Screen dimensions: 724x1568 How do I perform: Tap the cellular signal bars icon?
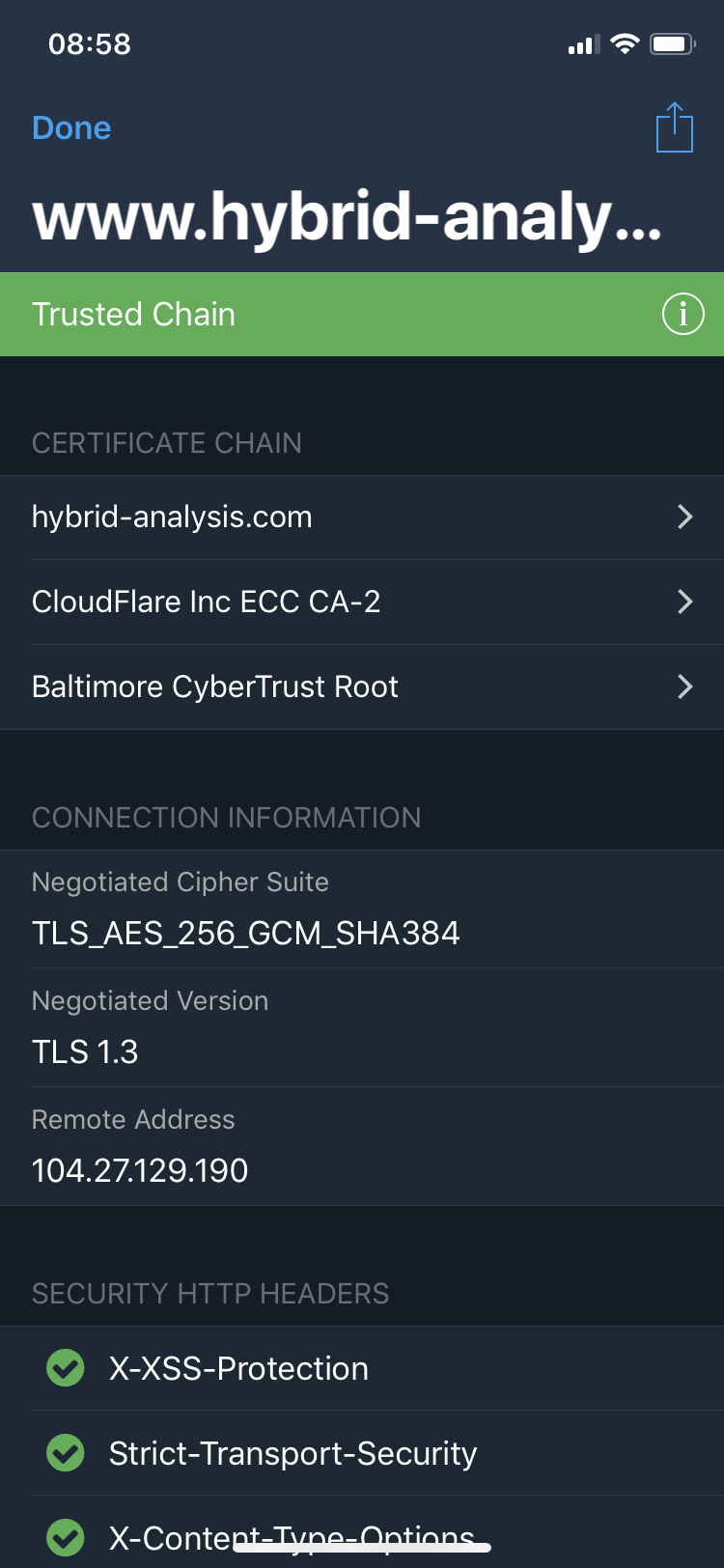pyautogui.click(x=583, y=44)
